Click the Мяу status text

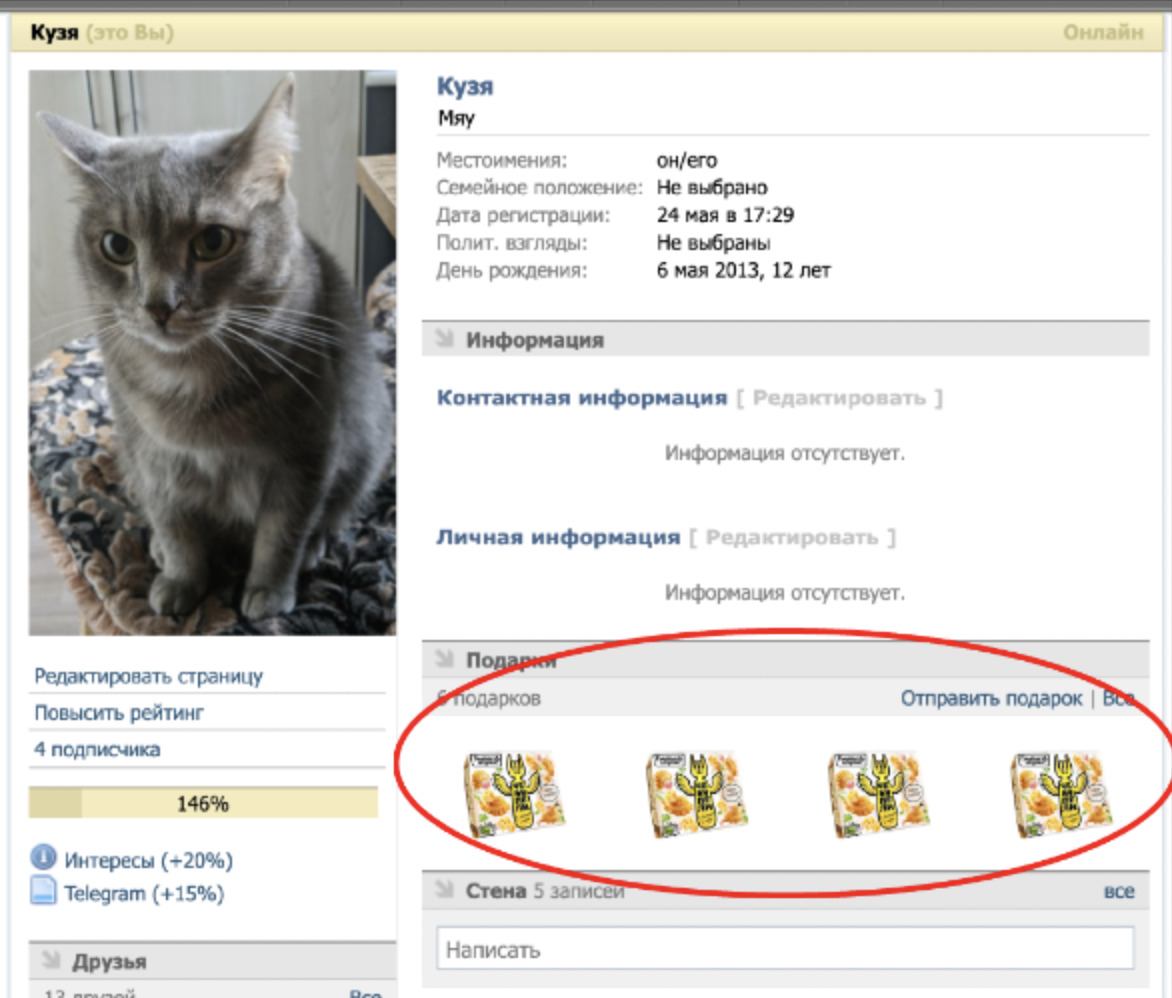pyautogui.click(x=456, y=118)
